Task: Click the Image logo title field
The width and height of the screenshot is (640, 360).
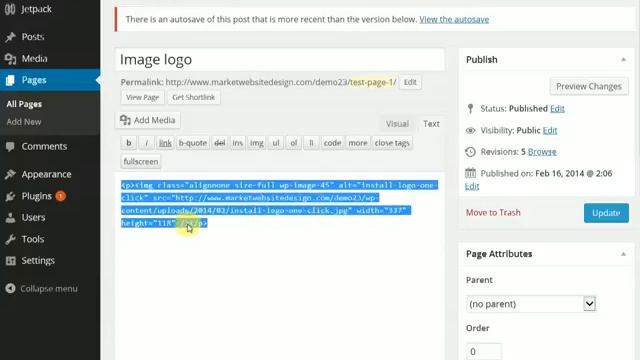Action: 280,60
